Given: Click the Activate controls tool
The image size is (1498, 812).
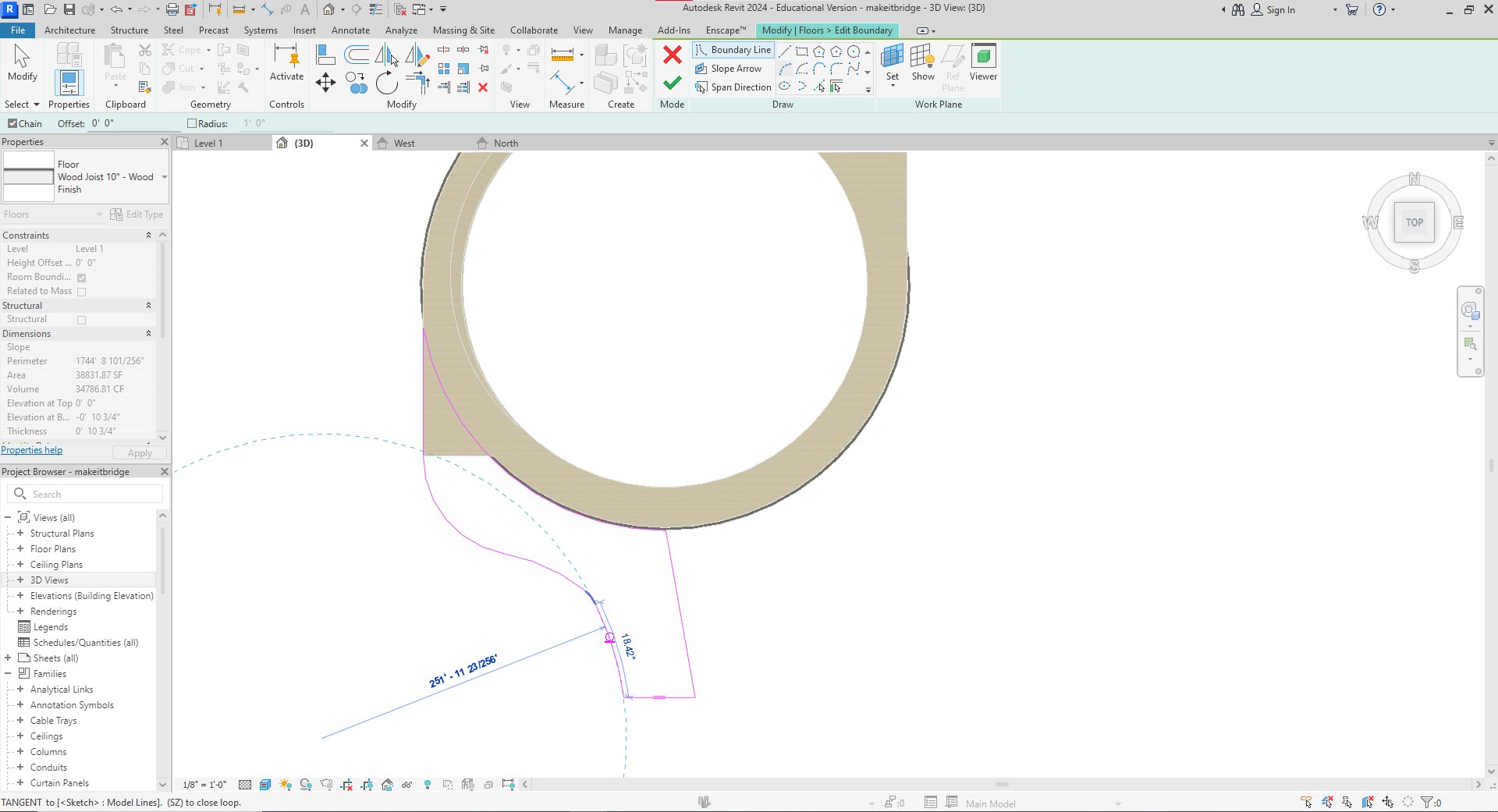Looking at the screenshot, I should point(286,62).
